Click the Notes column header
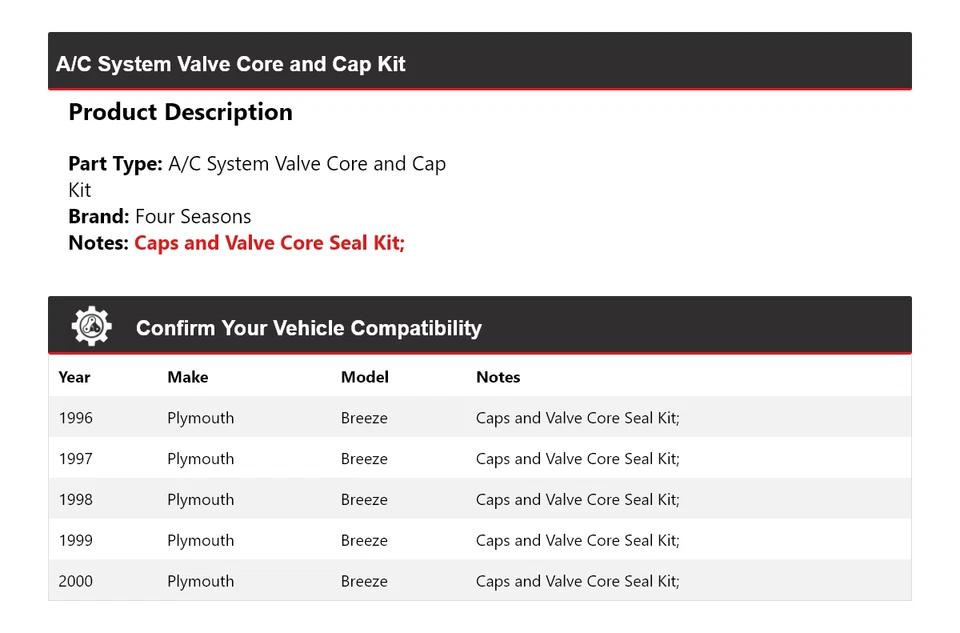960x633 pixels. [498, 377]
